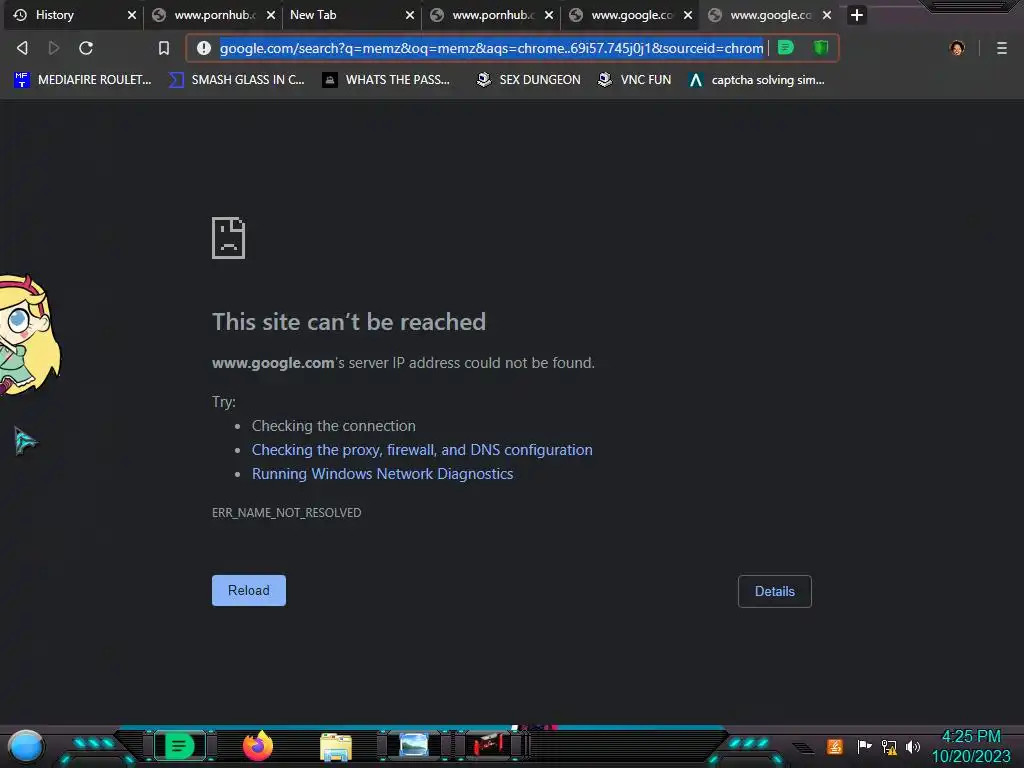Click the cartoon blonde character at screen edge
1024x768 pixels.
[x=29, y=335]
